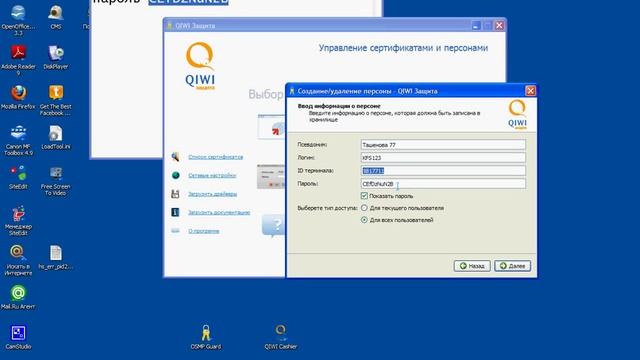Close the Создание/удаление персоны dialog
Image resolution: width=640 pixels, height=360 pixels.
[530, 91]
